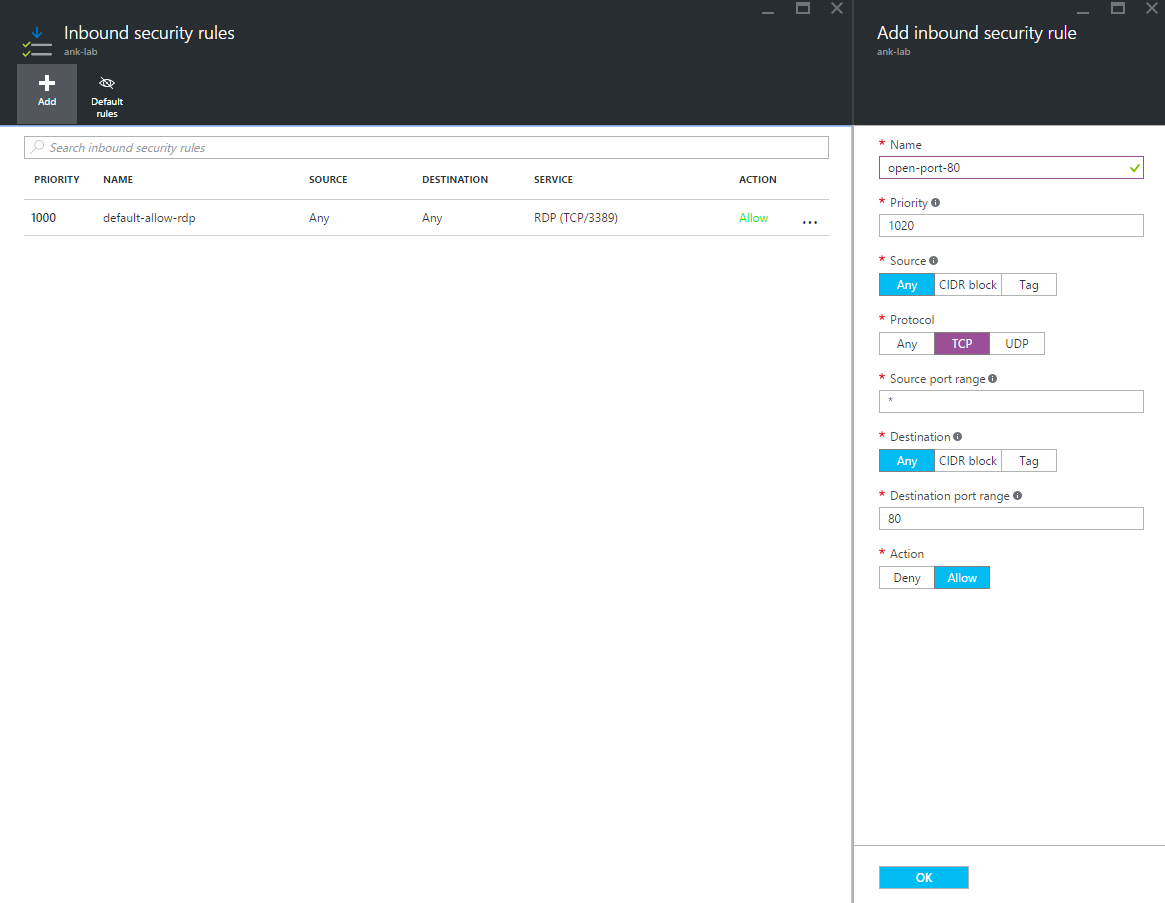This screenshot has height=903, width=1165.
Task: Click the RDP (TCP/3389) service cell
Action: tap(576, 218)
